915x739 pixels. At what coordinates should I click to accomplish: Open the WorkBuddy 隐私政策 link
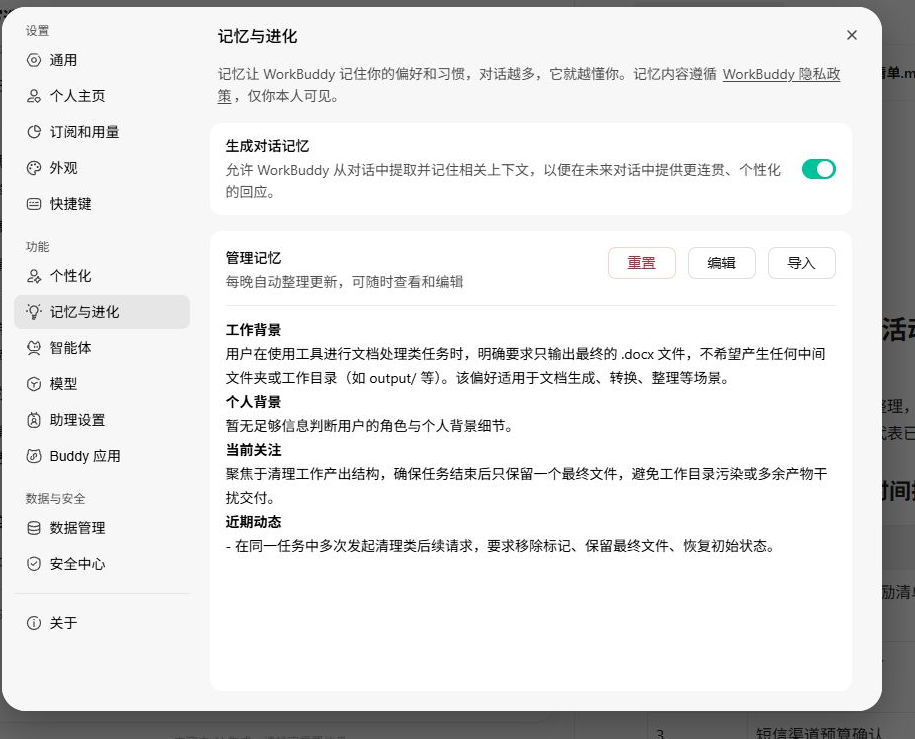(x=781, y=75)
